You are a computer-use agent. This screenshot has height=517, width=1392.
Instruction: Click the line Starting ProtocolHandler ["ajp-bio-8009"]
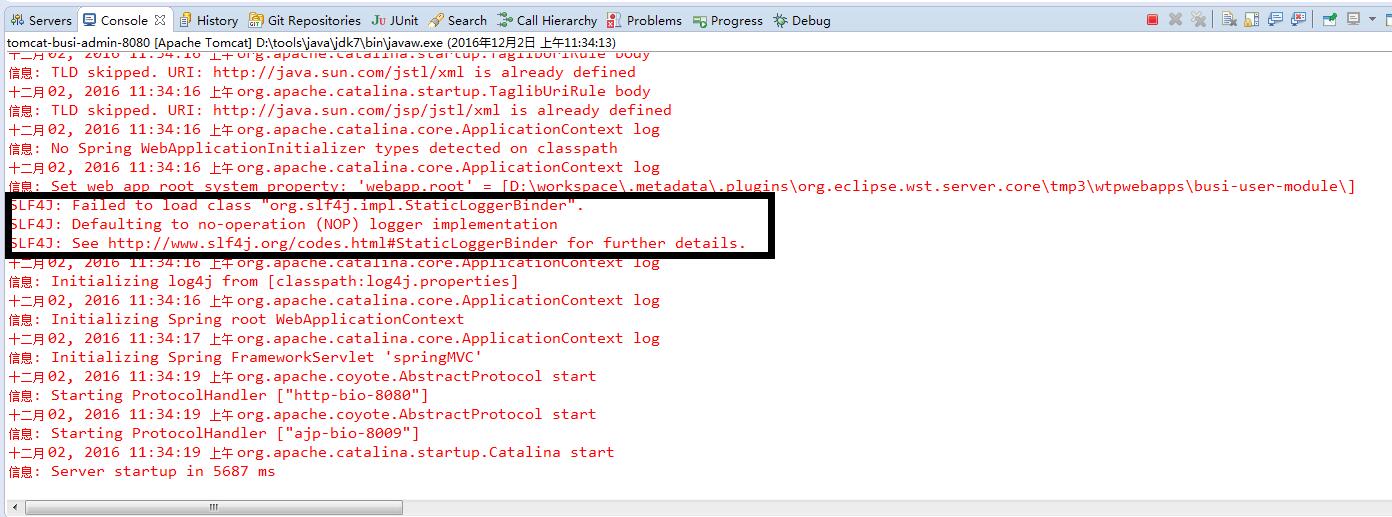(214, 433)
